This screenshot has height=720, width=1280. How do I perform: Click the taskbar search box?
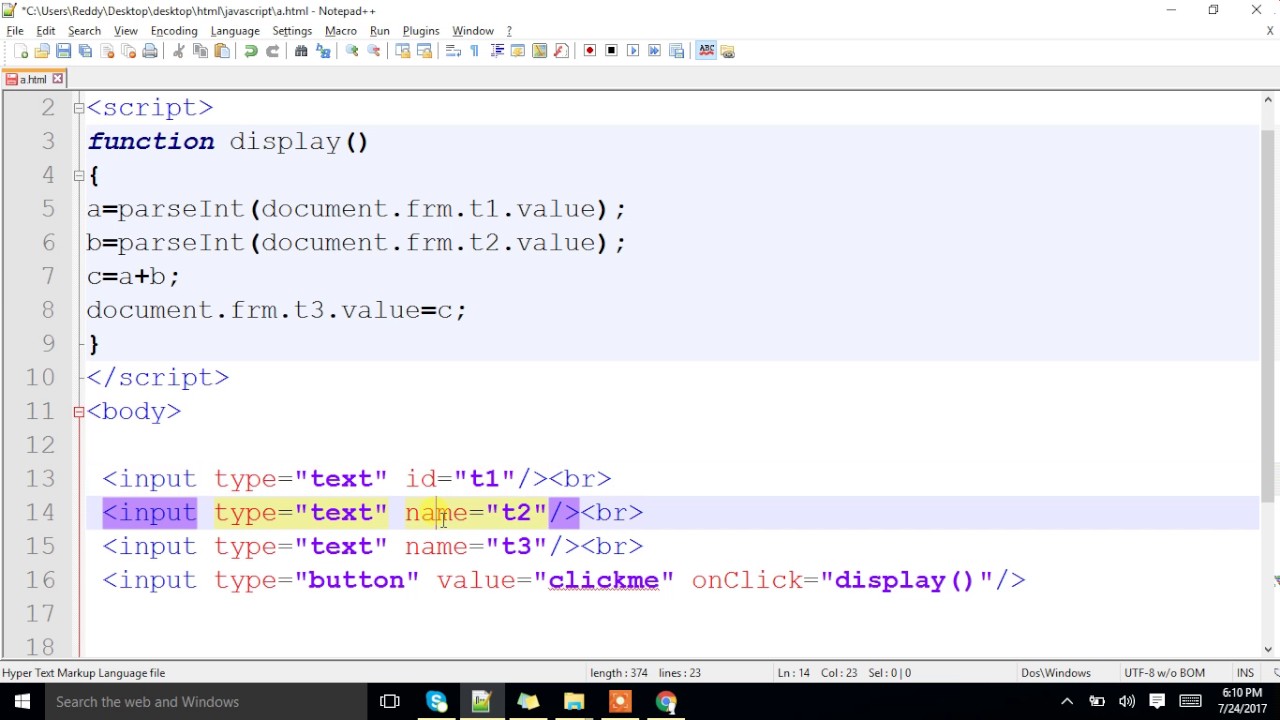click(207, 702)
